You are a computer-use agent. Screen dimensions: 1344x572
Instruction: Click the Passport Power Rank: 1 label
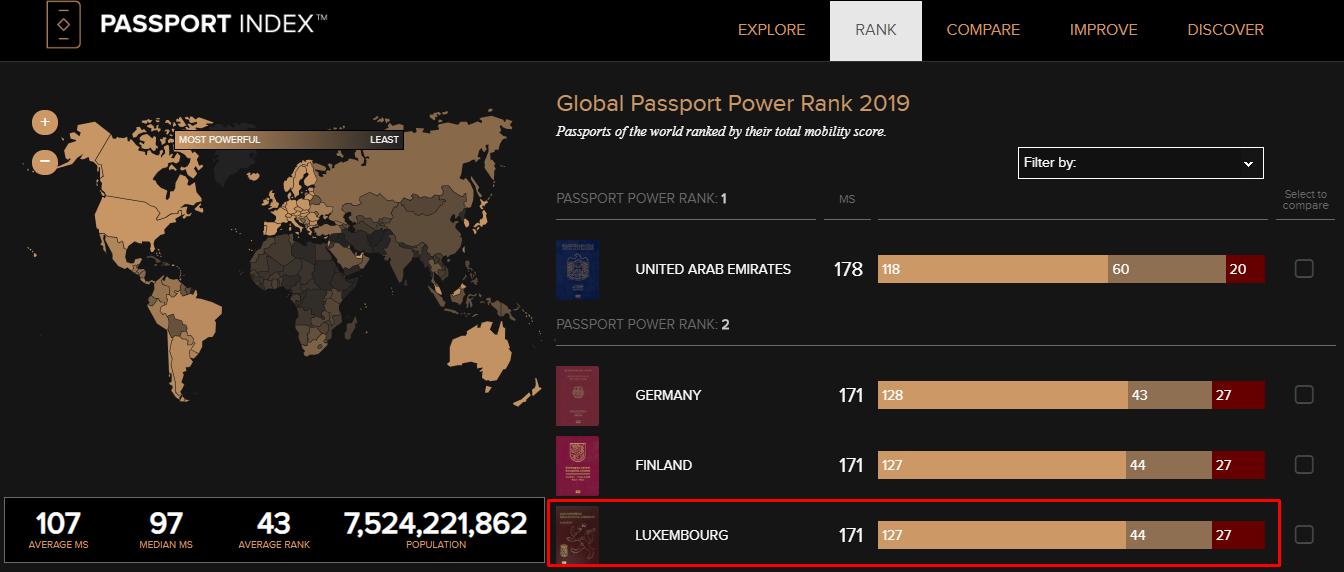pyautogui.click(x=641, y=198)
